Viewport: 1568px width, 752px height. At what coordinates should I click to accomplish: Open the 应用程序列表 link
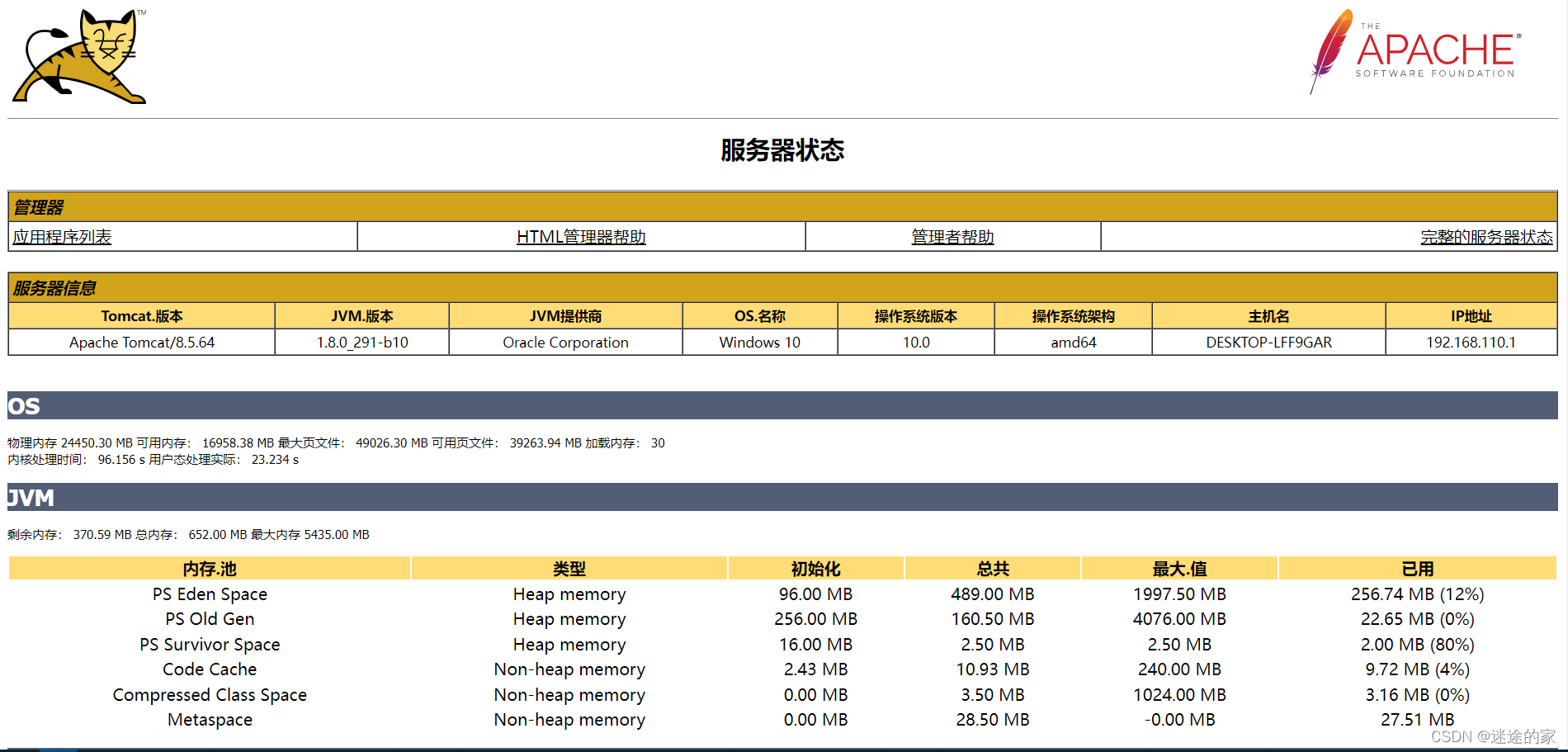62,237
